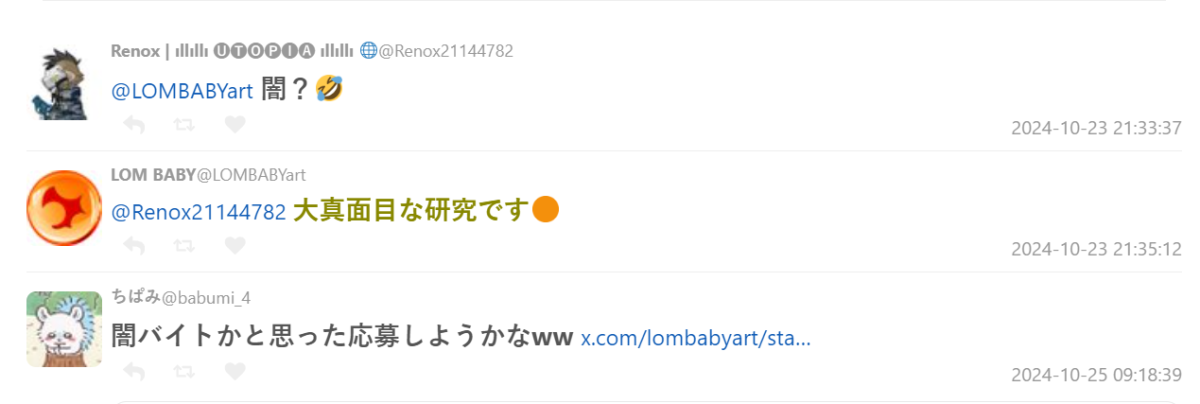1200x404 pixels.
Task: Open @Renox21144782 handle in header
Action: tap(445, 51)
